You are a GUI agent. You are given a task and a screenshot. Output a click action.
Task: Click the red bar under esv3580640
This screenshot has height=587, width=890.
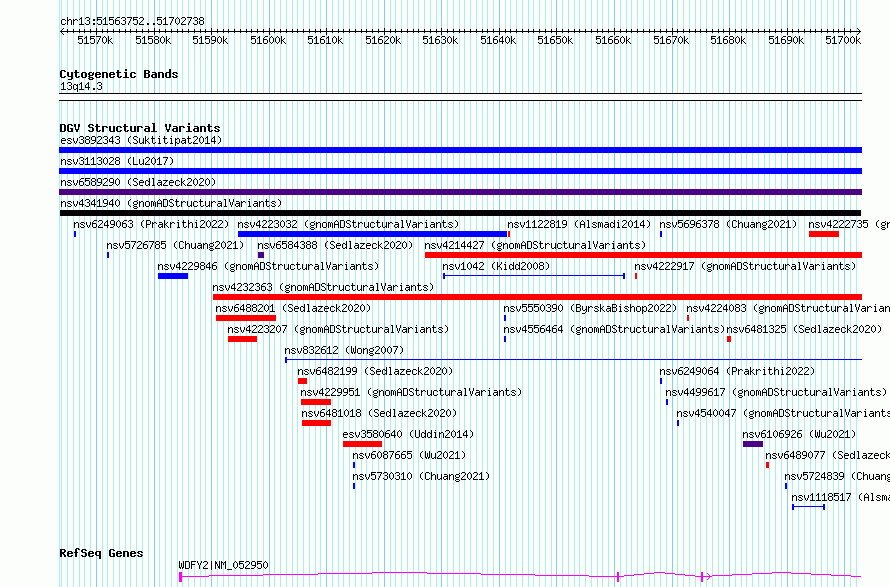tap(362, 444)
